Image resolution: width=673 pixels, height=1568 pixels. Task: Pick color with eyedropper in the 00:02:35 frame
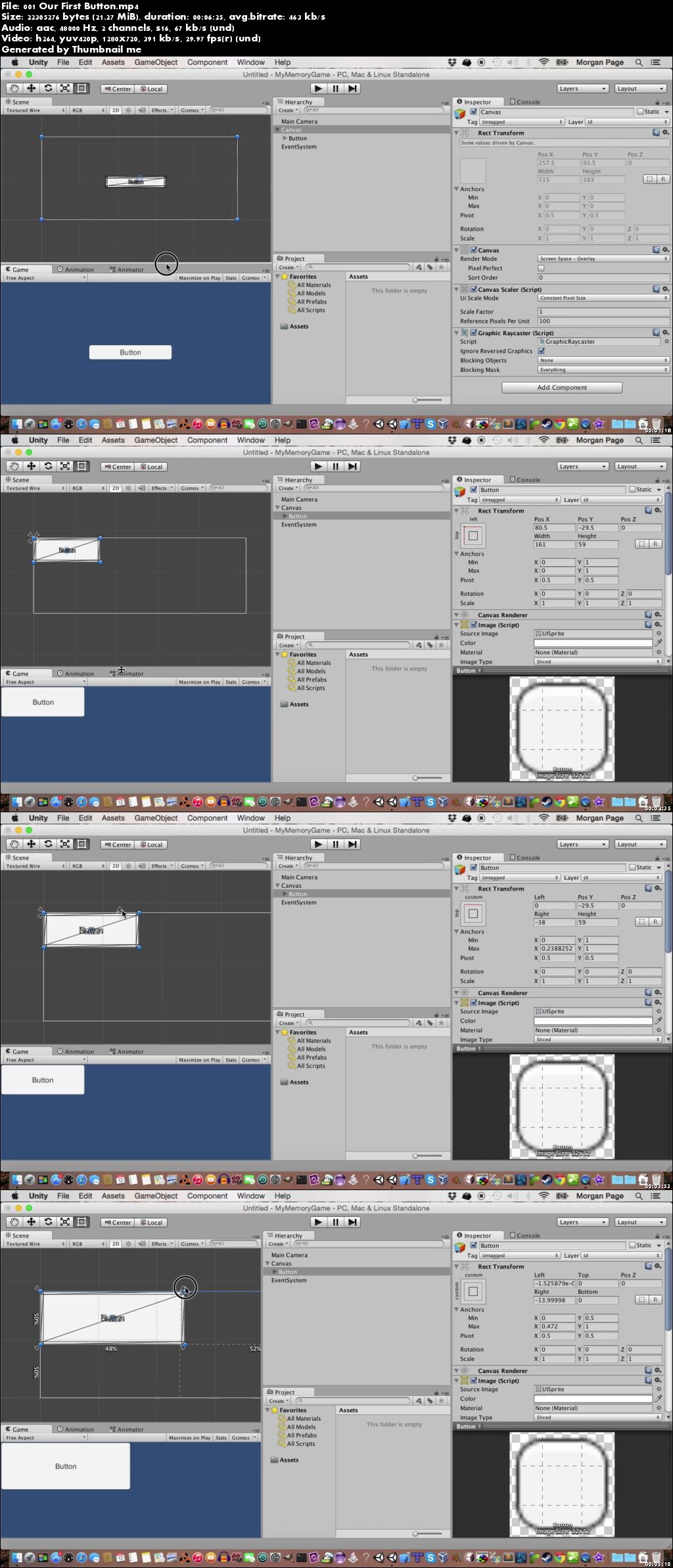point(658,643)
